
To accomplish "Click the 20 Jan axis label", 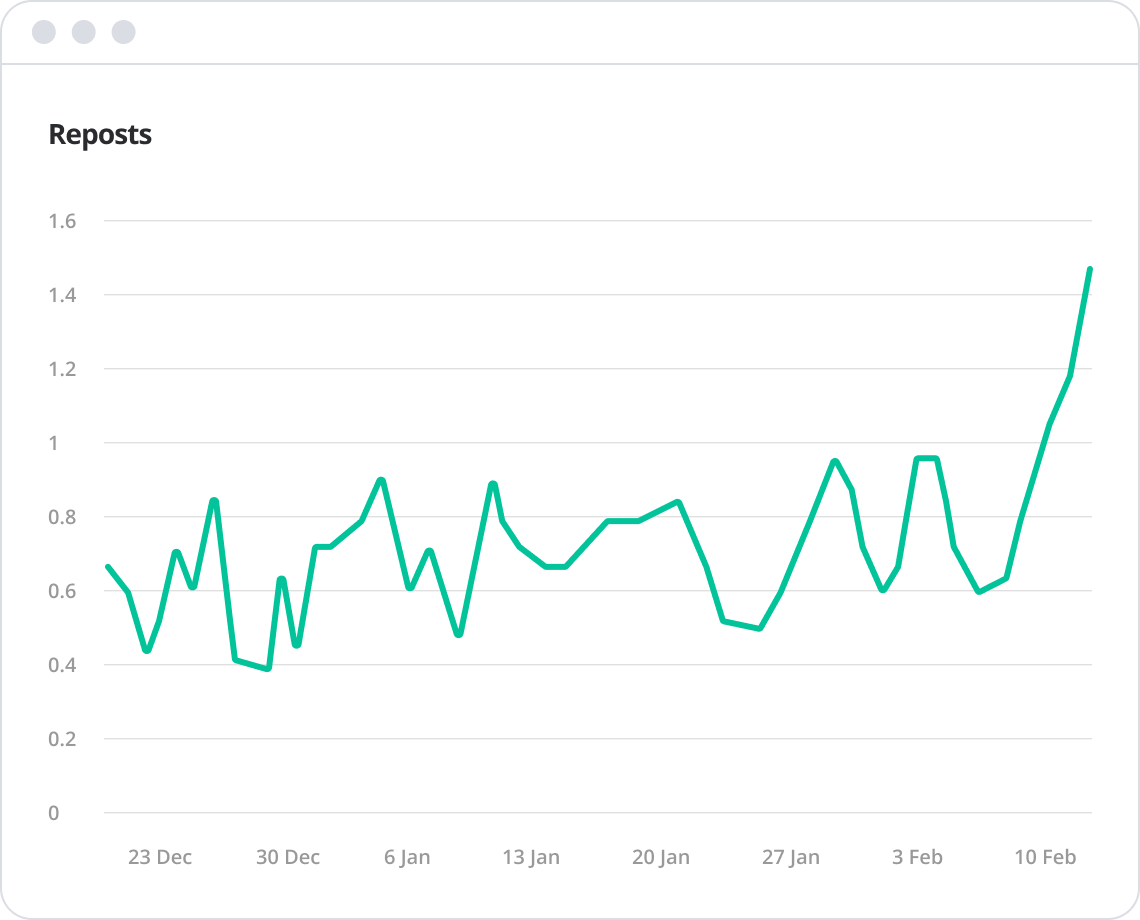I will click(661, 857).
